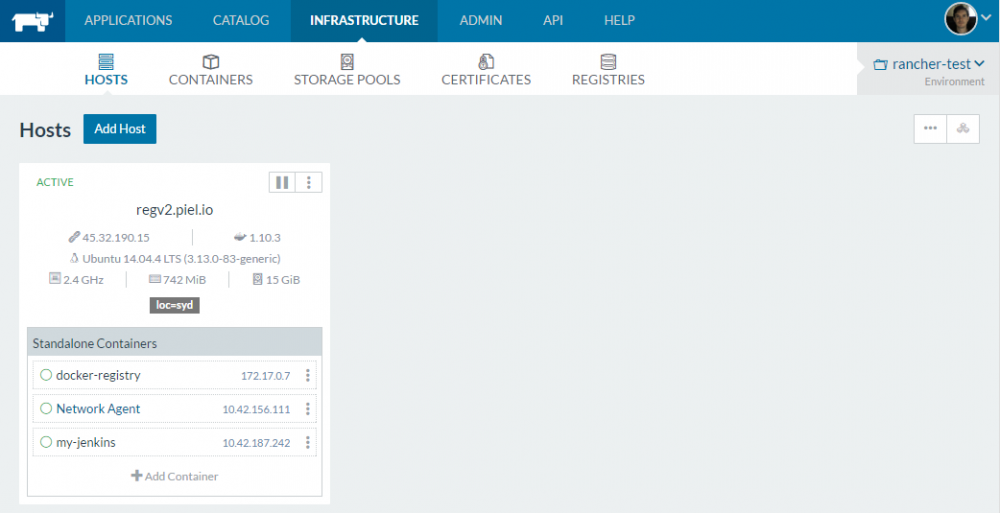This screenshot has height=513, width=1000.
Task: Open the Help menu
Action: (x=619, y=20)
